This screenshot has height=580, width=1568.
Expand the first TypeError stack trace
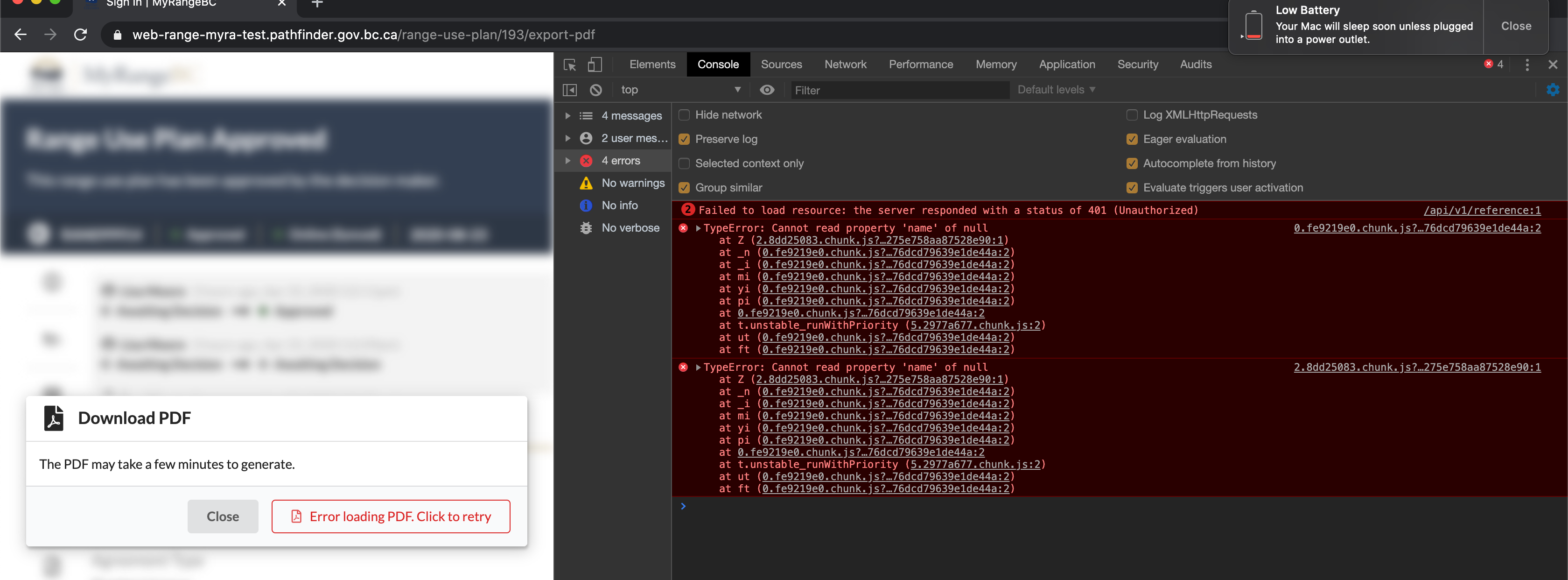point(699,228)
